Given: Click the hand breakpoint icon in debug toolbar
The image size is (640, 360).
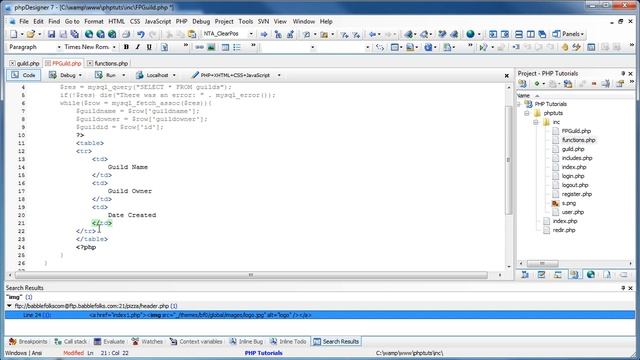Looking at the screenshot, I should pyautogui.click(x=565, y=47).
